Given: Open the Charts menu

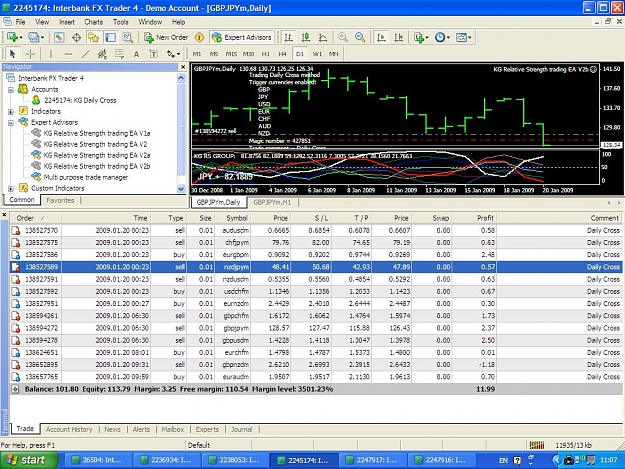Looking at the screenshot, I should click(94, 22).
